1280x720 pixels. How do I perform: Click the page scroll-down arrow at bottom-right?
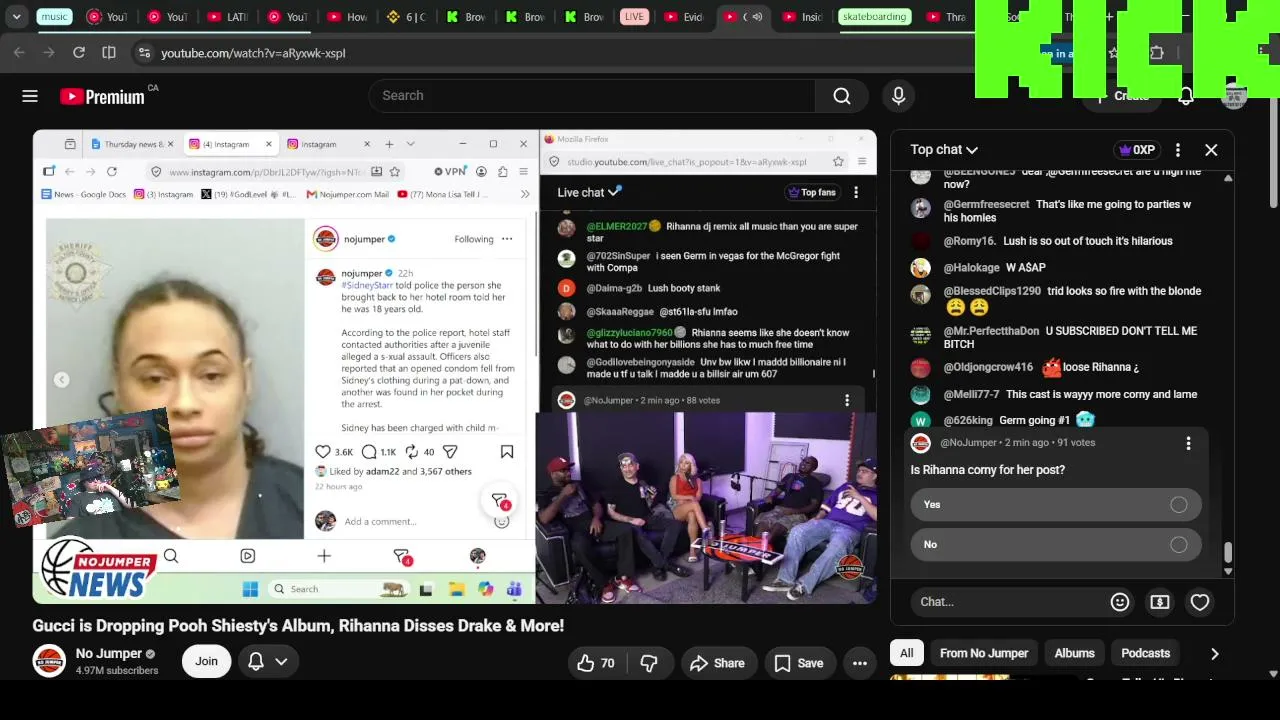1273,673
